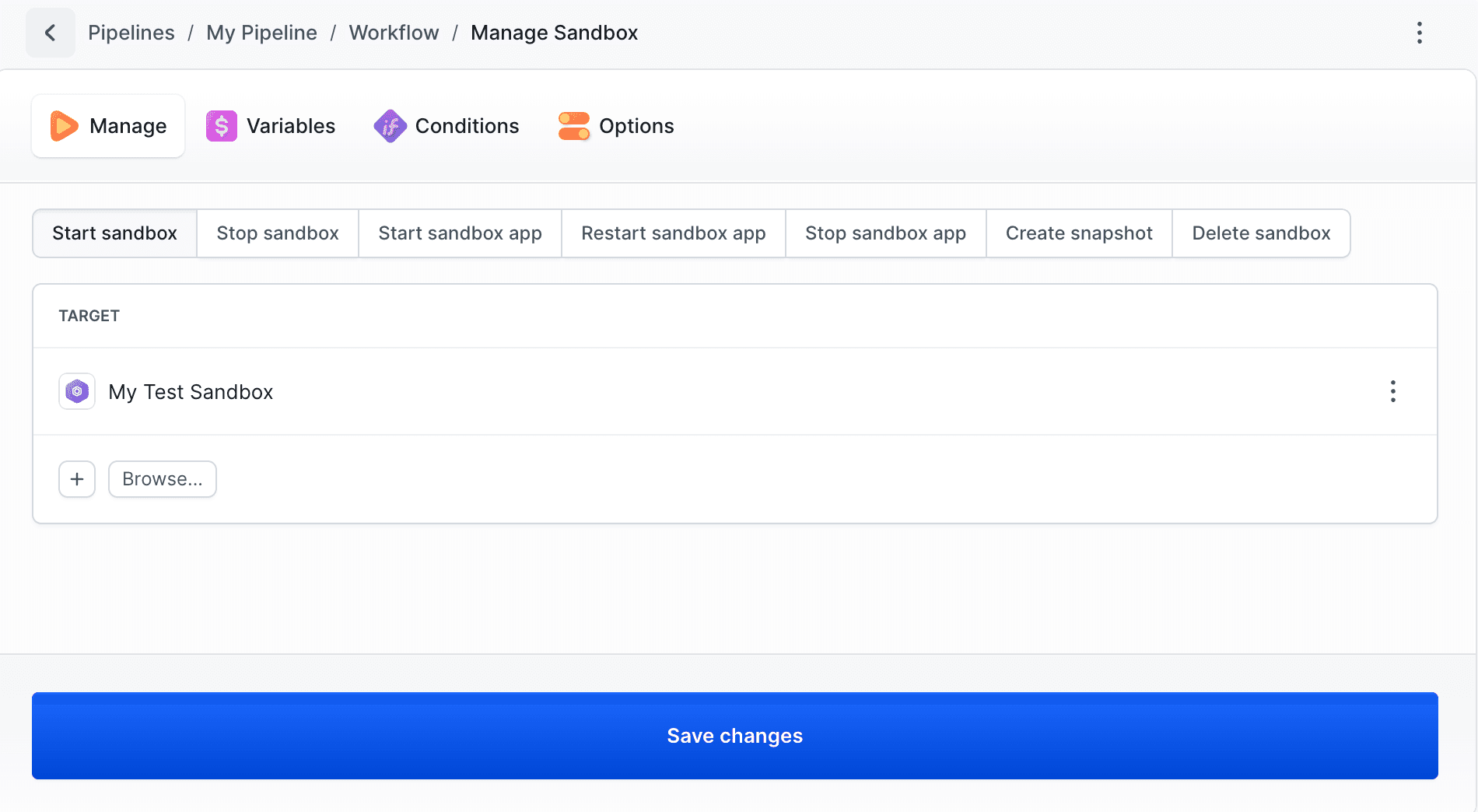Choose Create snapshot action

[x=1079, y=233]
